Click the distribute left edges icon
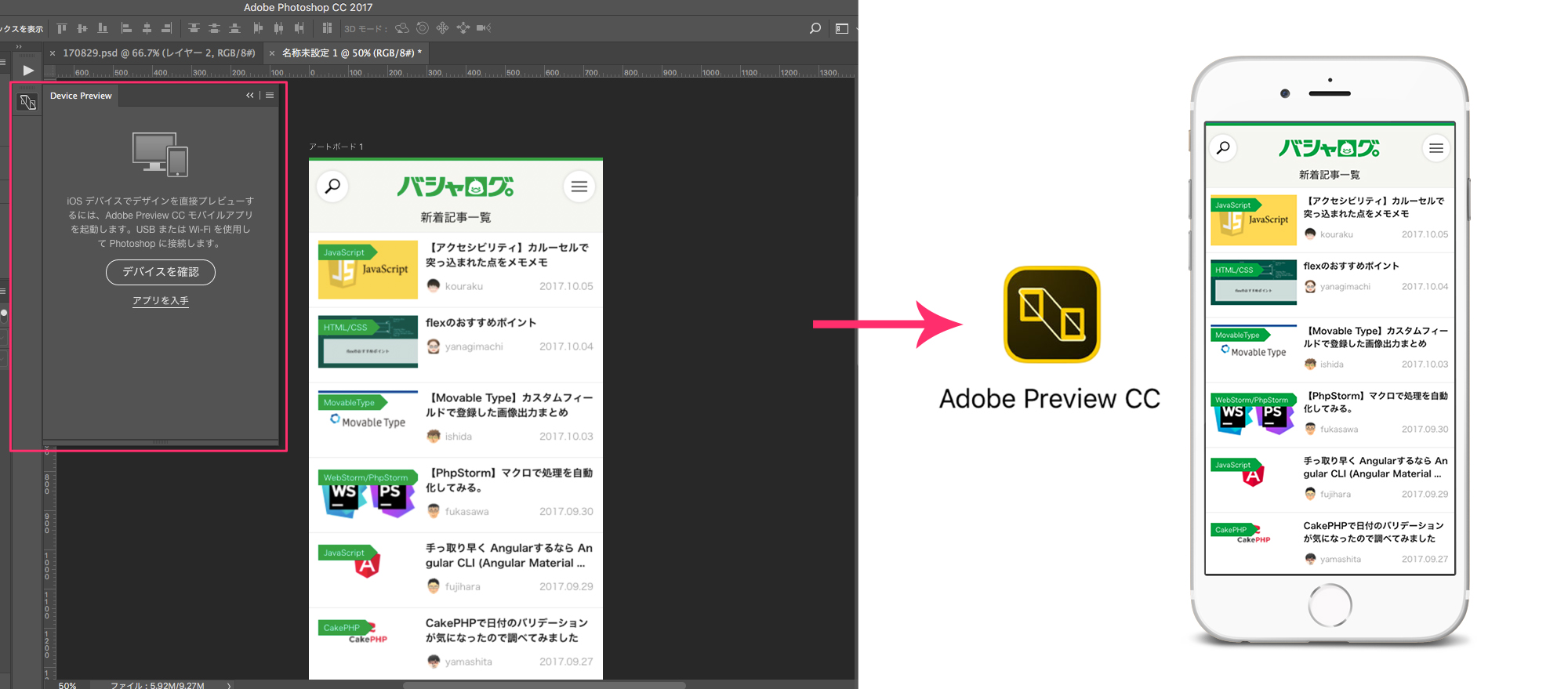This screenshot has width=1568, height=689. click(x=258, y=28)
